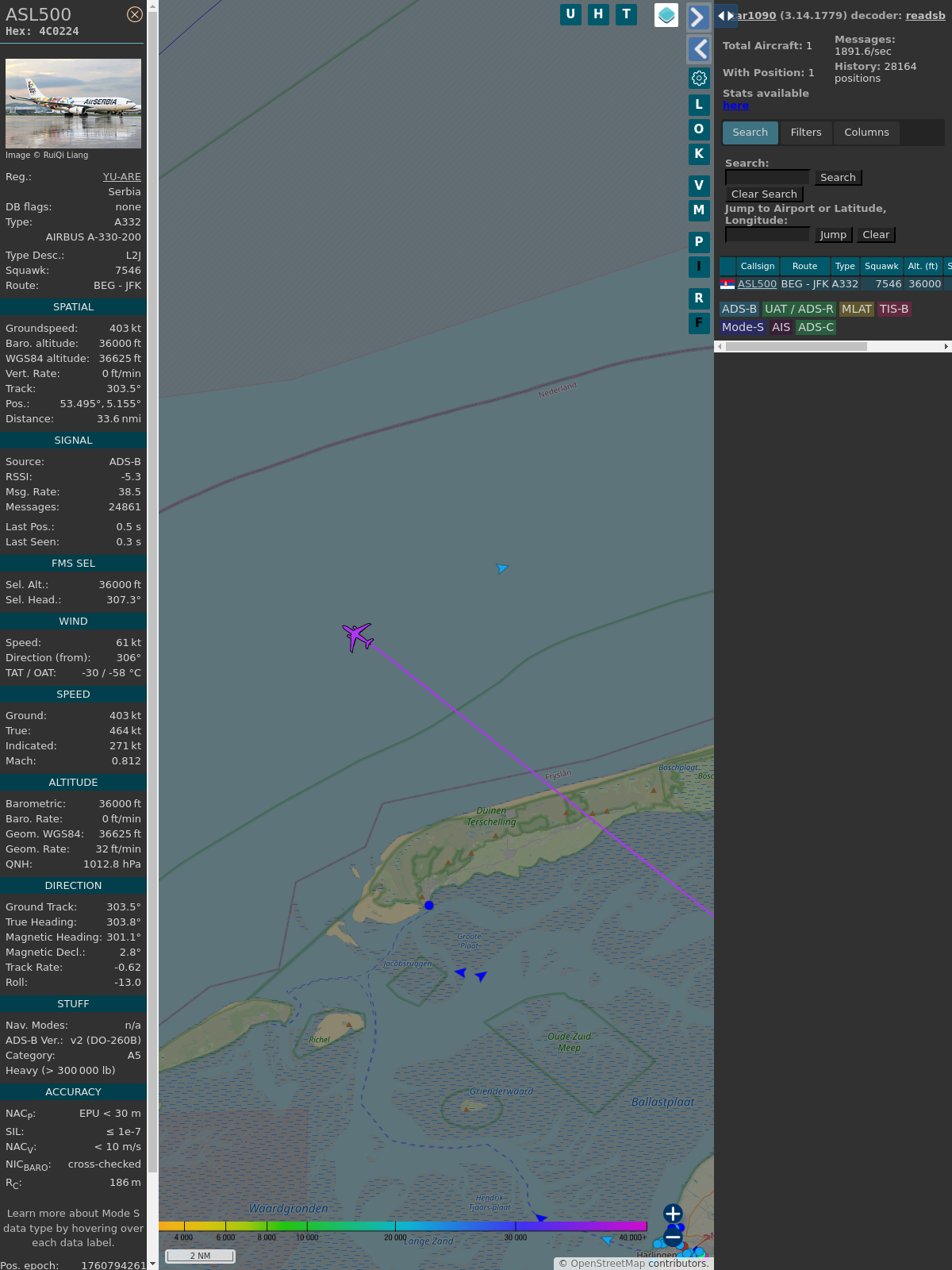Close the ASL500 aircraft info panel

click(135, 14)
